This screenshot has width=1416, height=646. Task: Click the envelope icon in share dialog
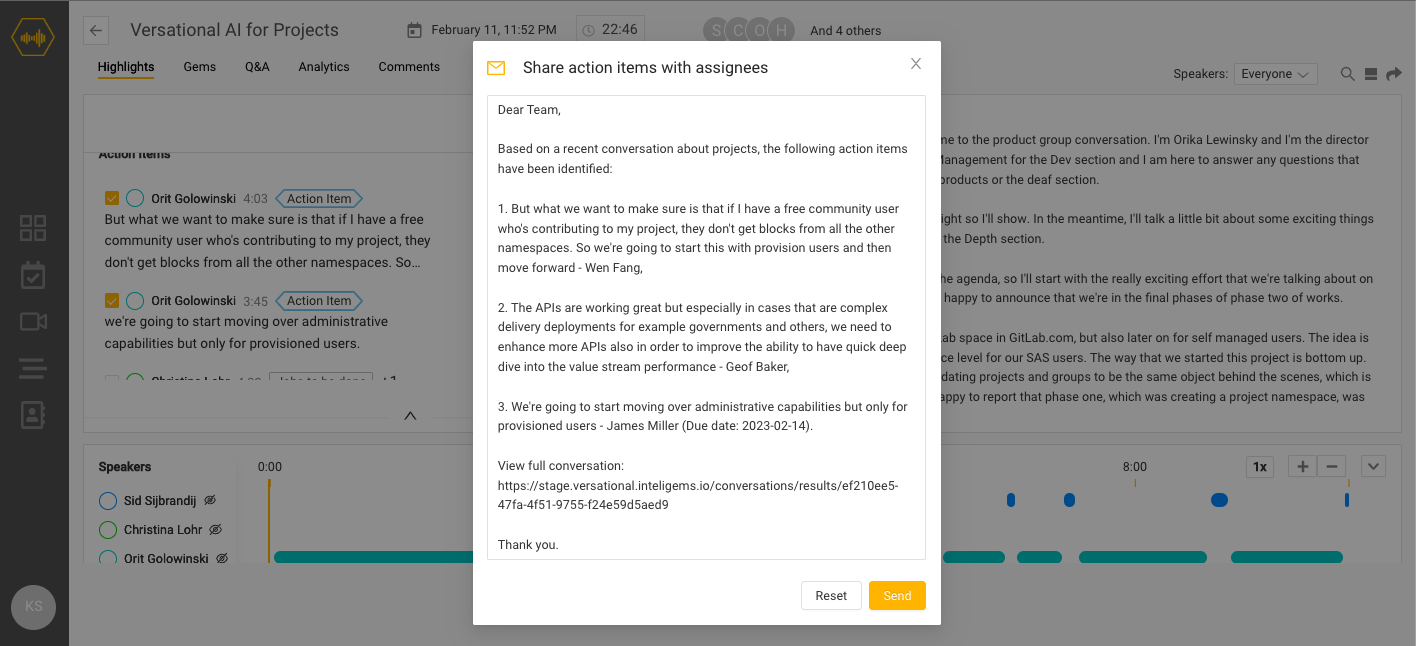496,68
